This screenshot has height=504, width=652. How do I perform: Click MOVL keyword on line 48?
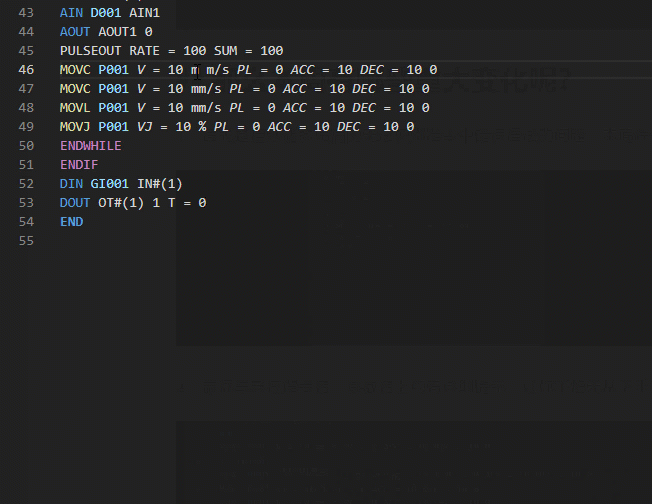75,108
